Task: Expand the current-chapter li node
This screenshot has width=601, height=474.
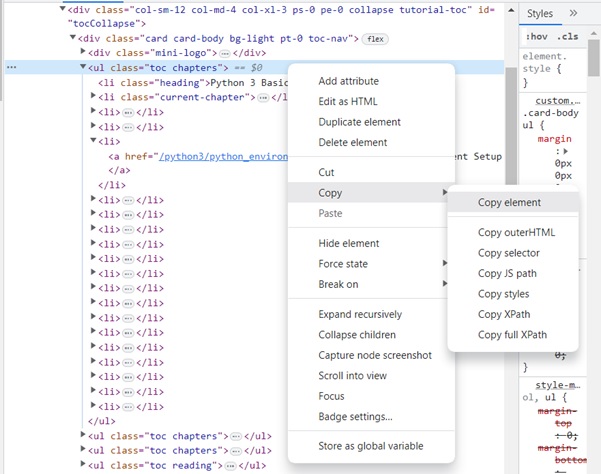Action: click(94, 97)
